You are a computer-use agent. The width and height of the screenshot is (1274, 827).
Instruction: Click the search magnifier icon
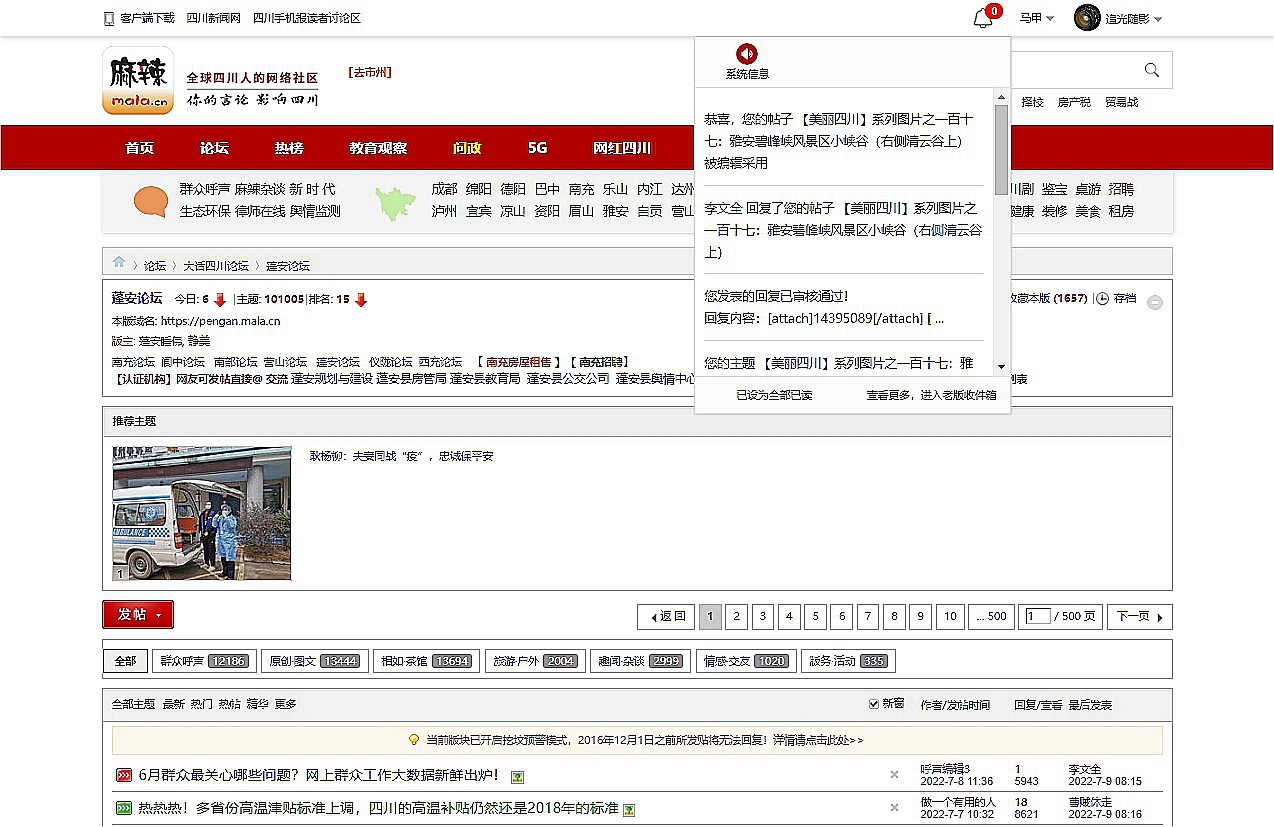pos(1152,70)
